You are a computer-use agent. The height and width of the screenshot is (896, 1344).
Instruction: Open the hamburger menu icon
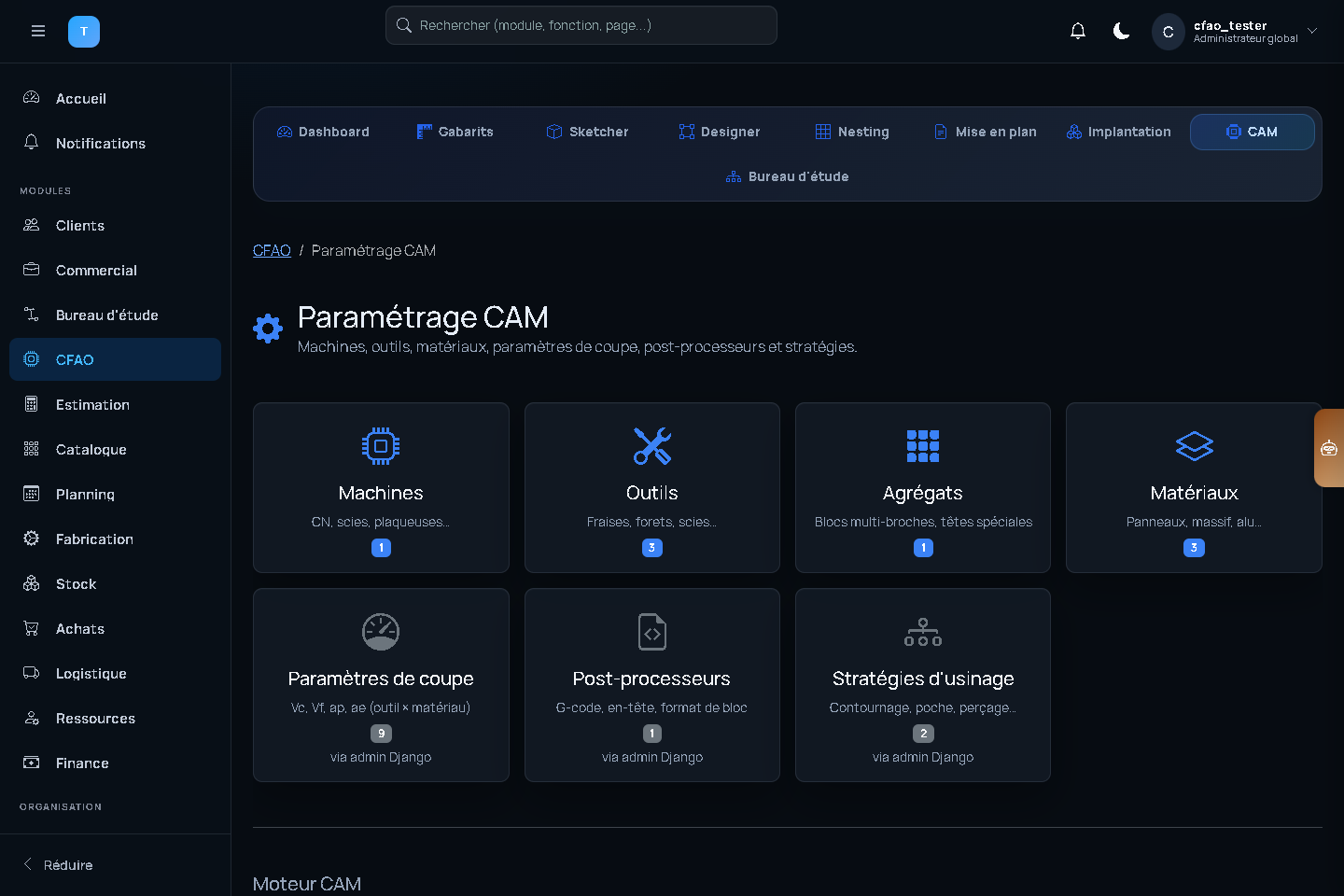pyautogui.click(x=38, y=31)
